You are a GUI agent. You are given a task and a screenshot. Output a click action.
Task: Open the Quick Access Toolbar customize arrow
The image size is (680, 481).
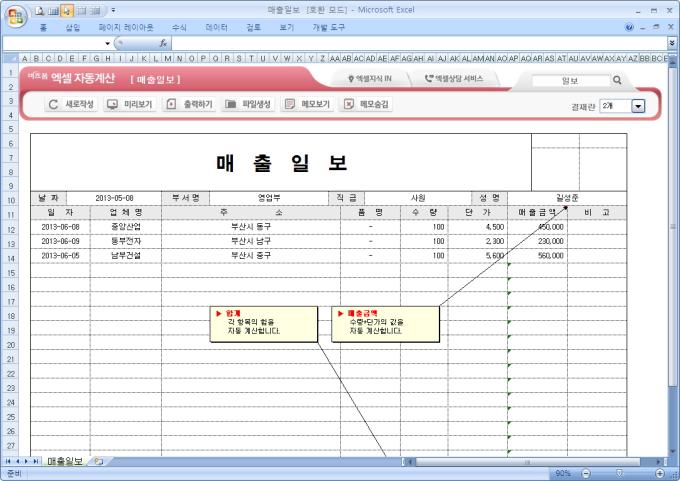pos(113,10)
